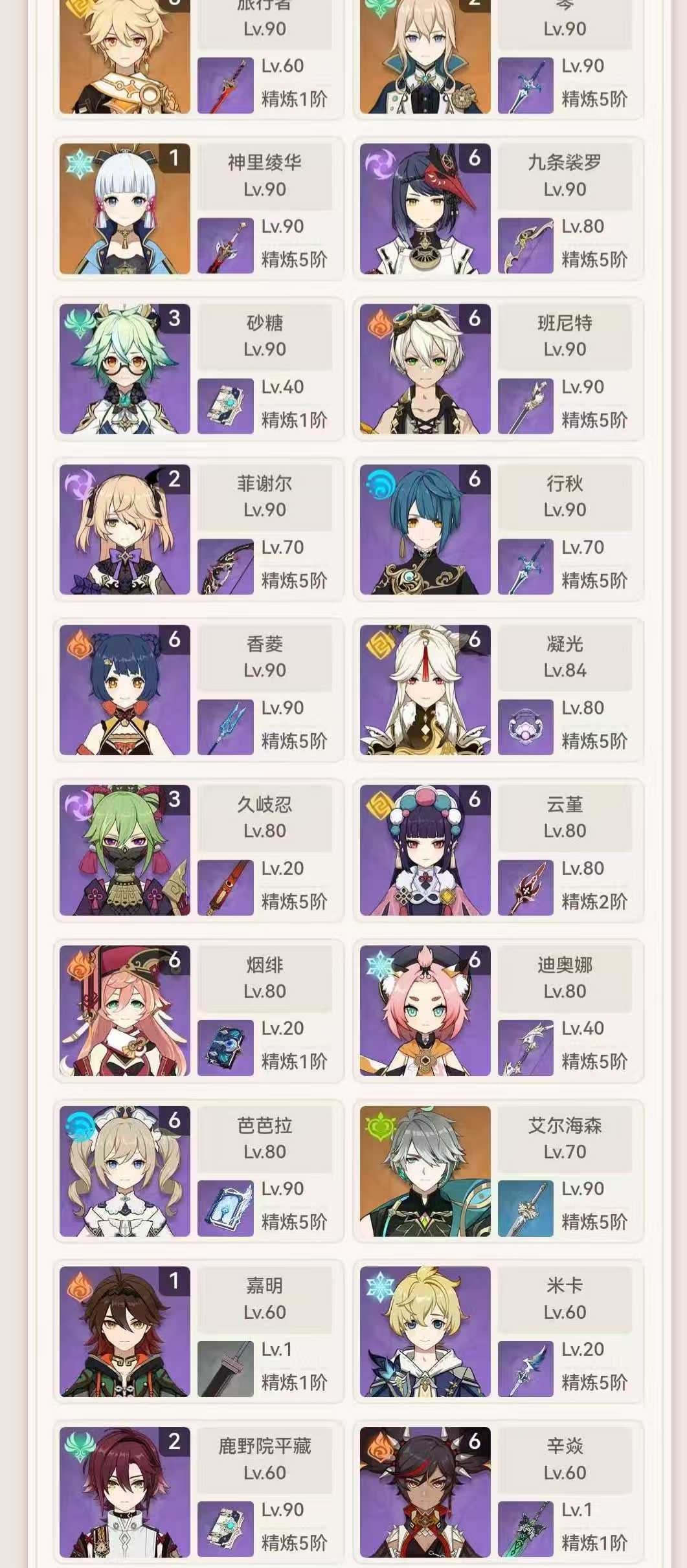Image resolution: width=687 pixels, height=1568 pixels.
Task: Select the 行秋 character portrait
Action: 425,529
